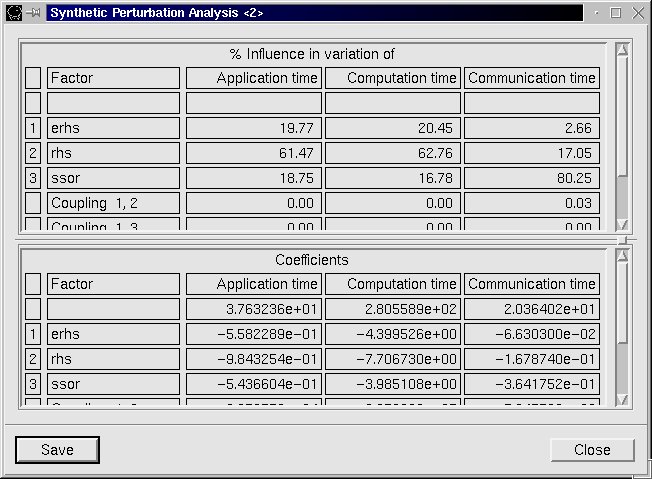
Task: Select Communication time header in influence table
Action: pyautogui.click(x=532, y=78)
